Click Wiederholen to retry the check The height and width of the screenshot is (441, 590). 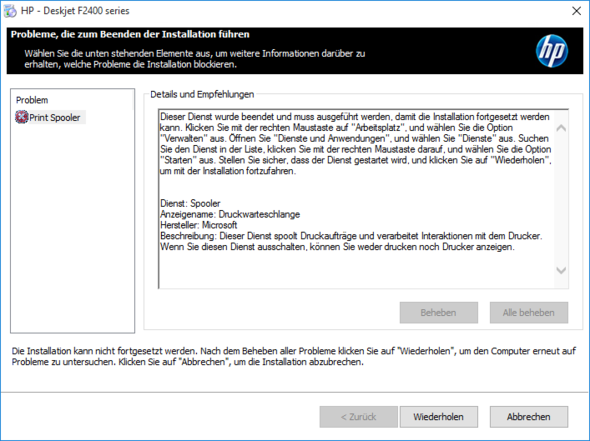pyautogui.click(x=439, y=417)
